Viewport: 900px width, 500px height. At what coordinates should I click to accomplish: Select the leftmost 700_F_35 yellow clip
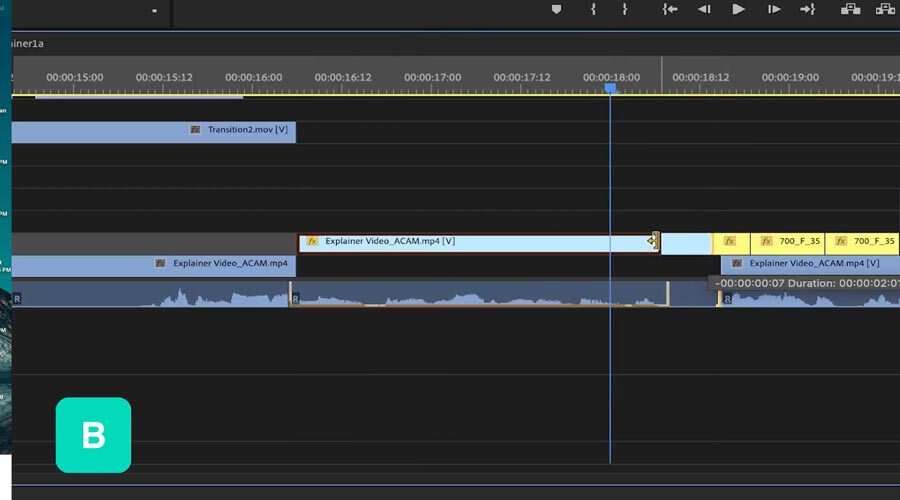click(788, 243)
